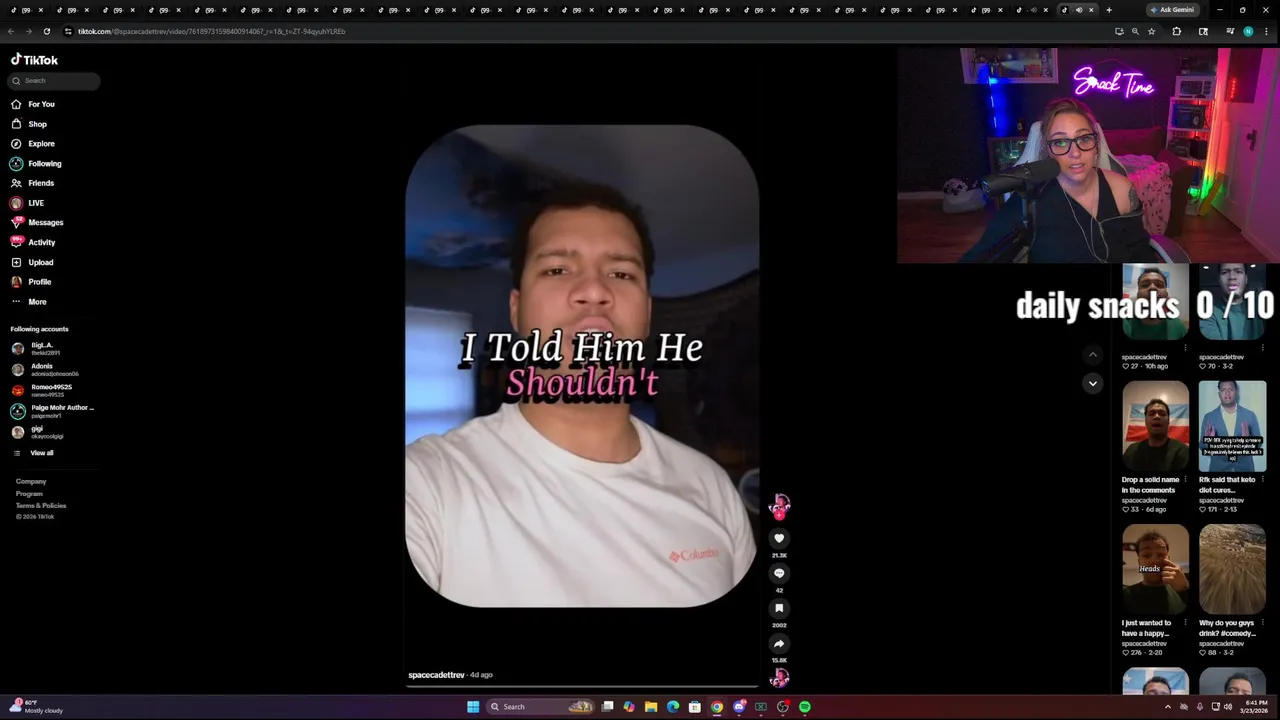This screenshot has width=1280, height=720.
Task: Click the Ask Gemini button
Action: [1172, 10]
